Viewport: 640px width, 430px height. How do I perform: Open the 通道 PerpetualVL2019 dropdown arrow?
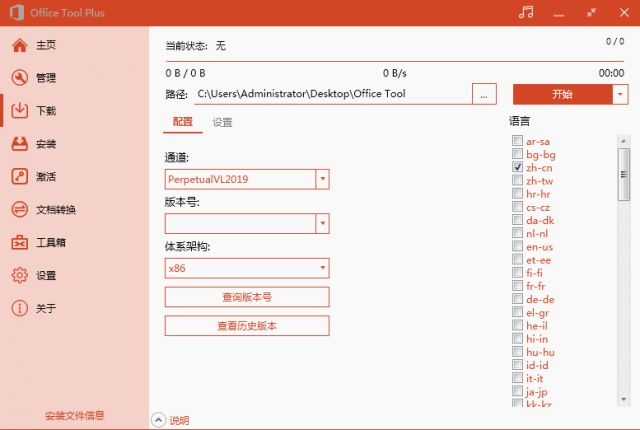[x=322, y=179]
